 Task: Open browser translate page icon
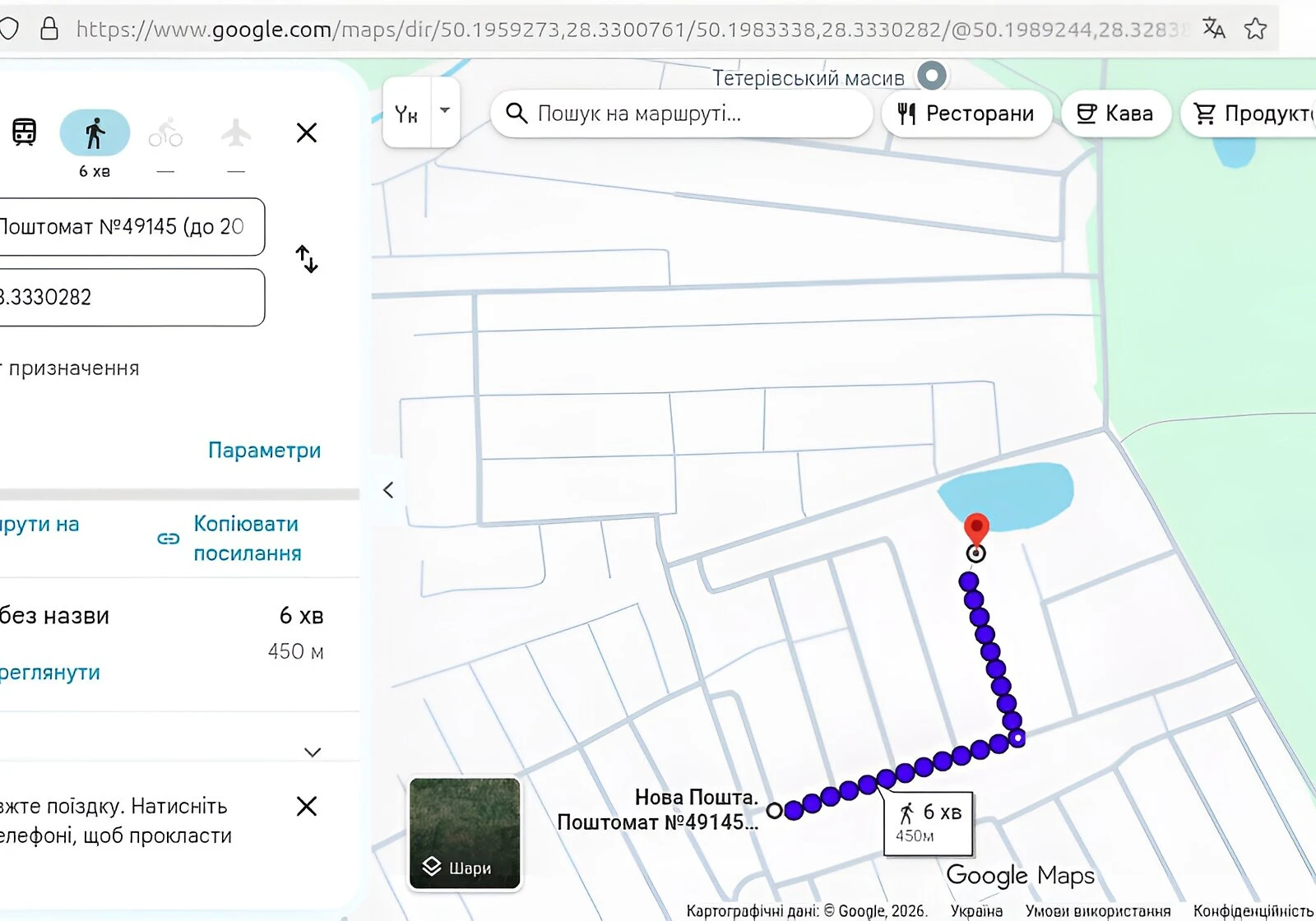(1213, 29)
